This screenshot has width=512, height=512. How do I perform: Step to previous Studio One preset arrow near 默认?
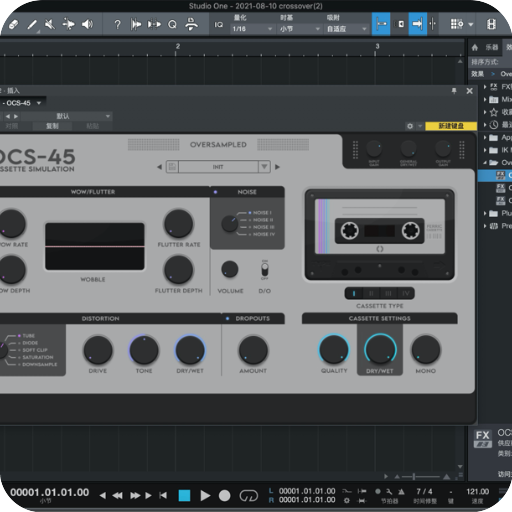[x=7, y=116]
